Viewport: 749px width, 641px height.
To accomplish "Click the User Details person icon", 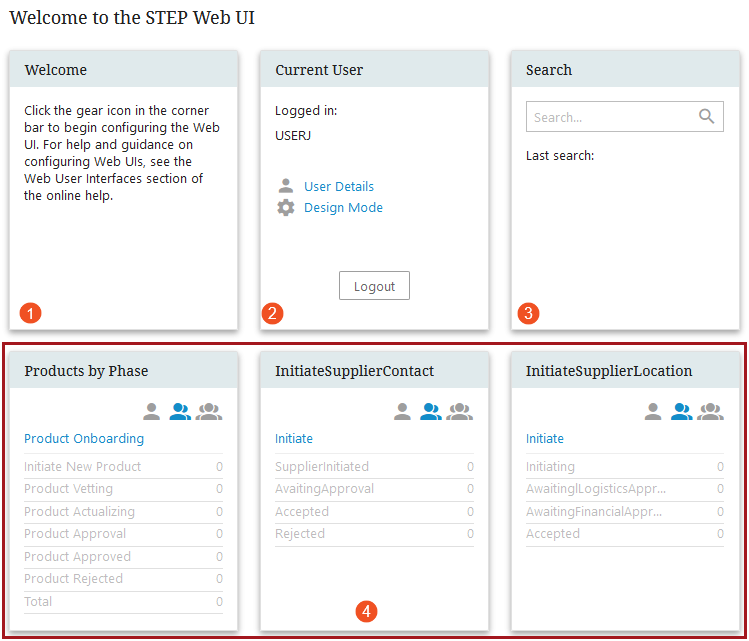I will (286, 186).
